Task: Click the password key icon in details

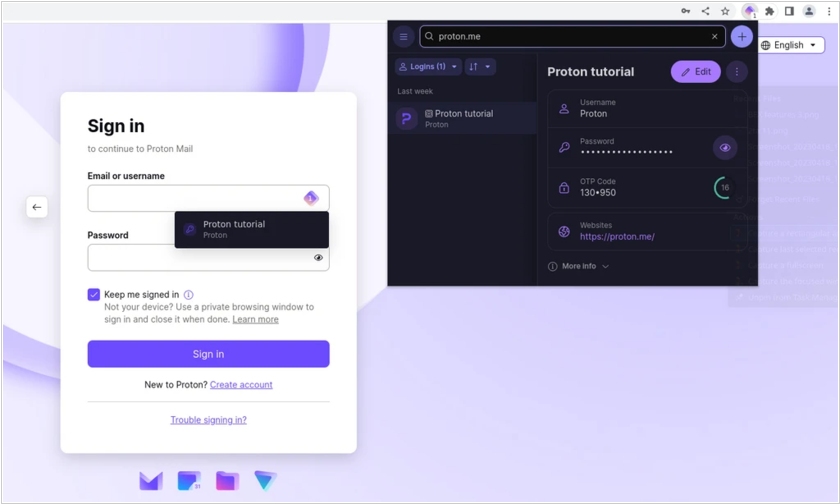Action: [x=564, y=147]
